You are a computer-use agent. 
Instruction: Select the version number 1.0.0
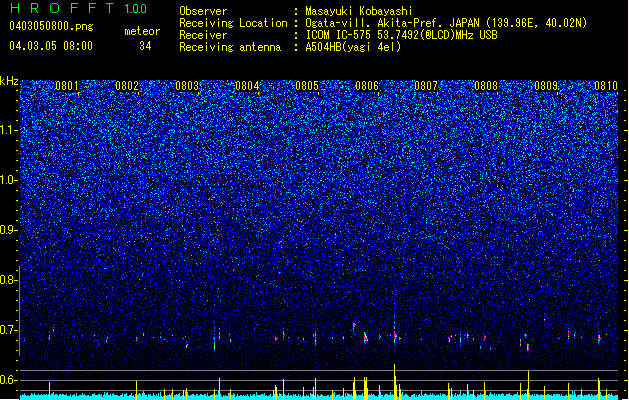[x=136, y=9]
